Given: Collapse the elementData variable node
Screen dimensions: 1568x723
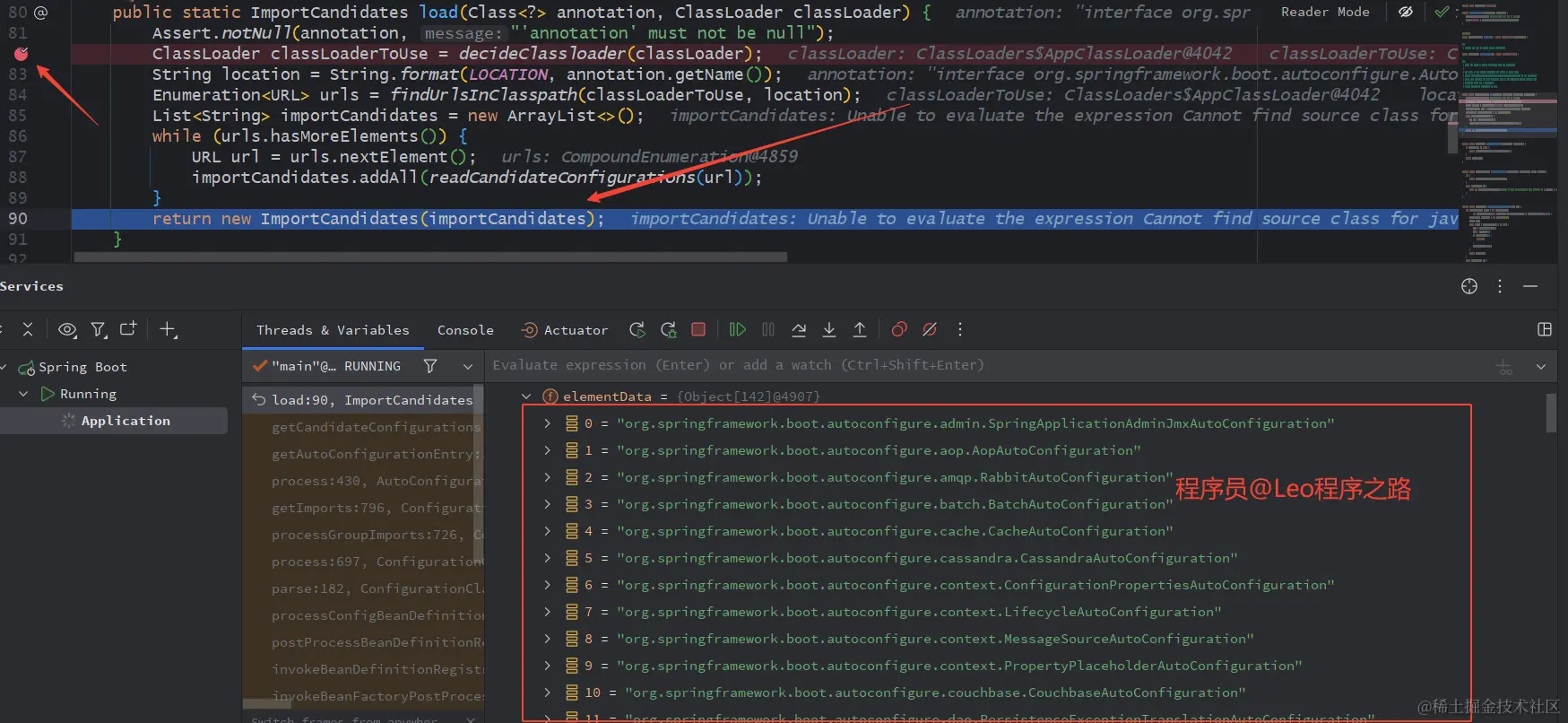Looking at the screenshot, I should coord(526,396).
